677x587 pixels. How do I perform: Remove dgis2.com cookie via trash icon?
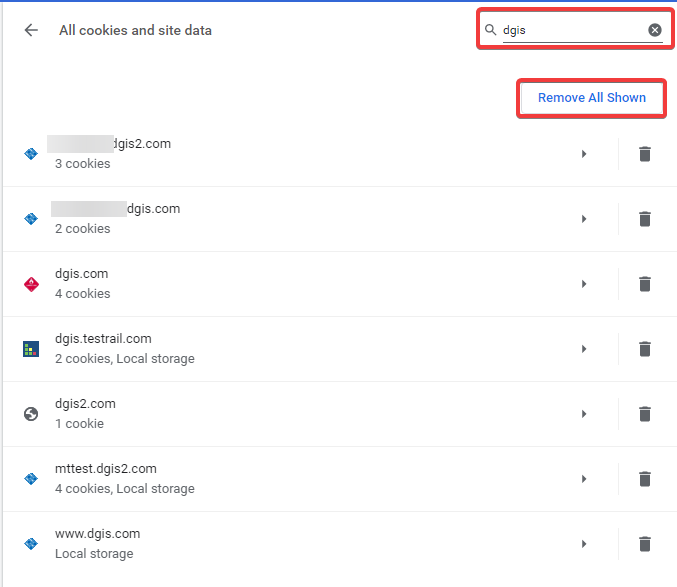[645, 414]
